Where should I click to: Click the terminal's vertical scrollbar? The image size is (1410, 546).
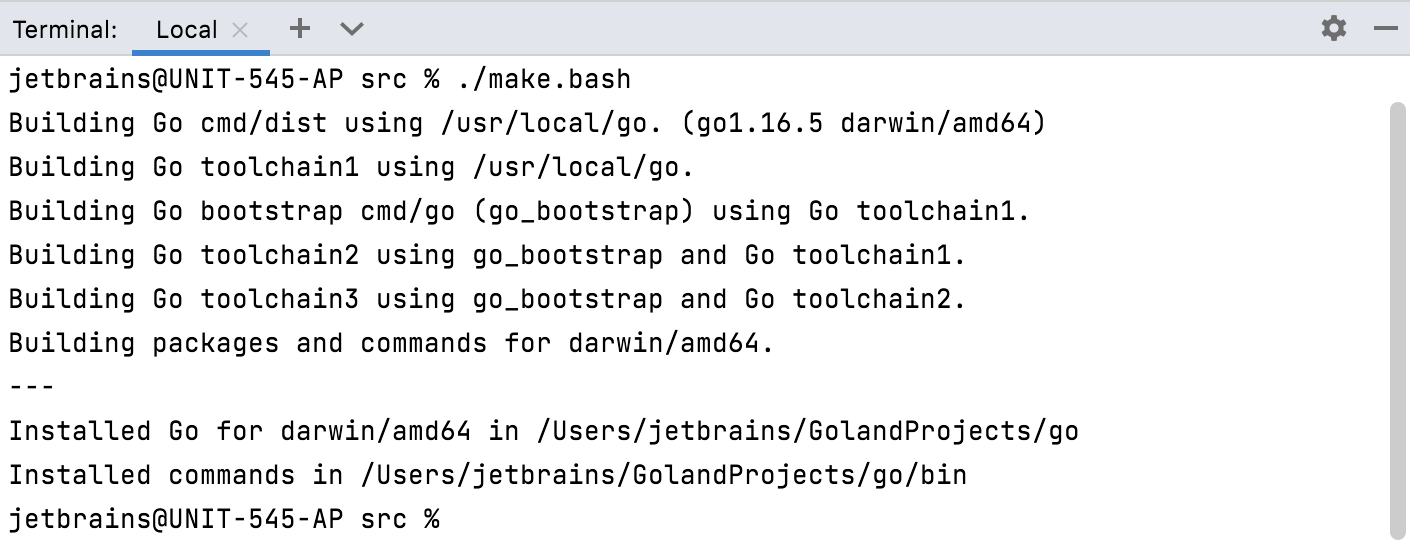[1397, 320]
